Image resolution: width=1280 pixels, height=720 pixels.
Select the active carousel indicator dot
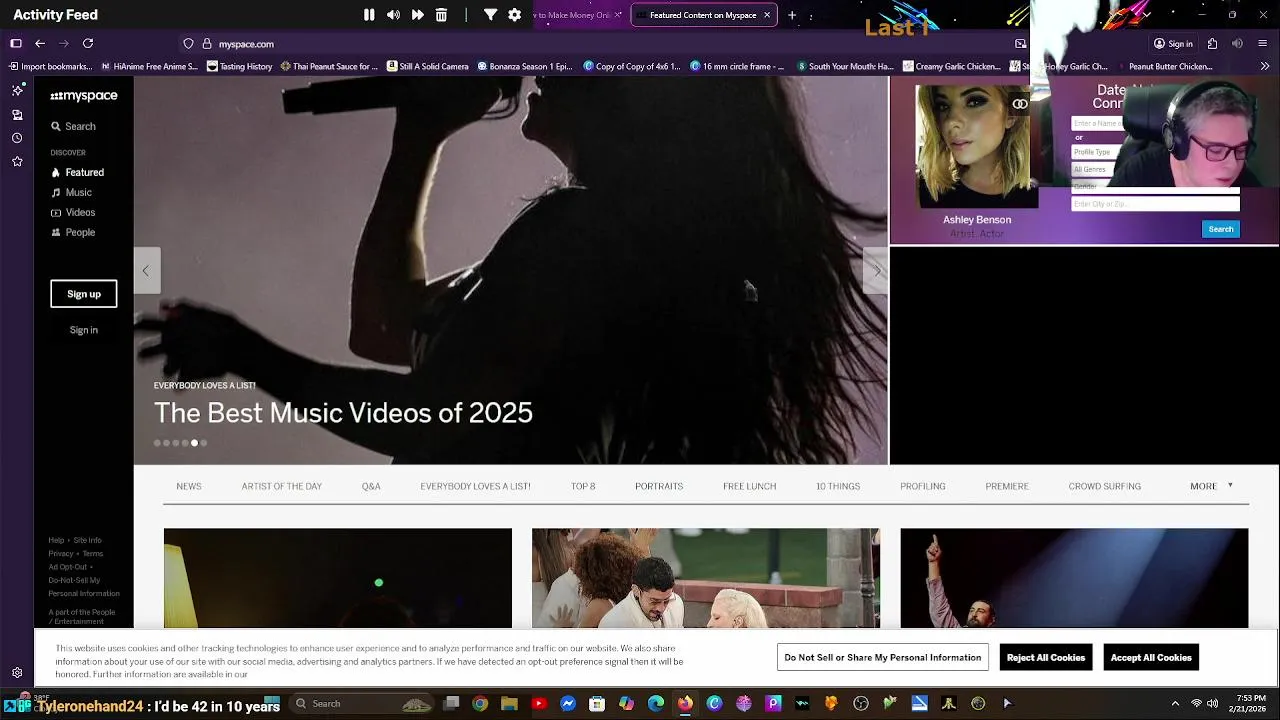[194, 443]
